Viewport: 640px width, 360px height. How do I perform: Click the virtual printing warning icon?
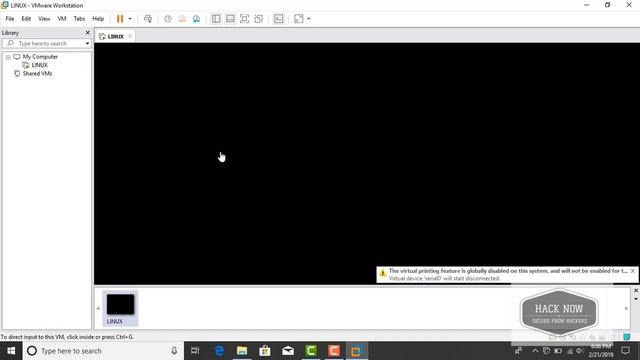tap(382, 273)
